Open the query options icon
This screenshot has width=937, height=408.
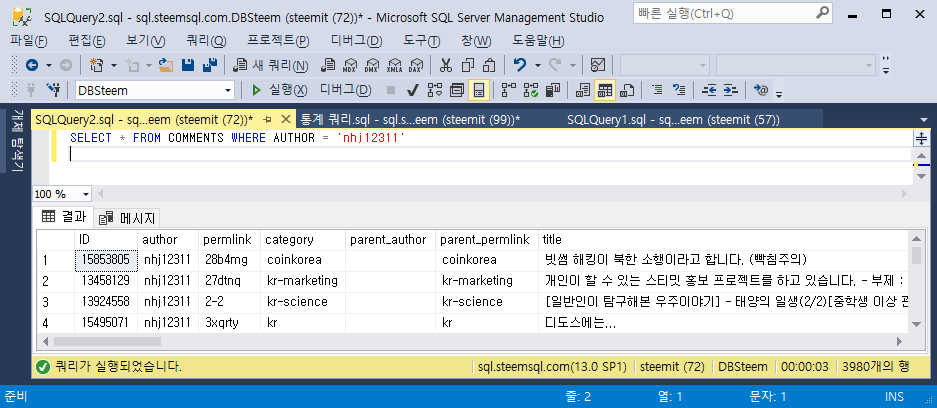pos(457,90)
